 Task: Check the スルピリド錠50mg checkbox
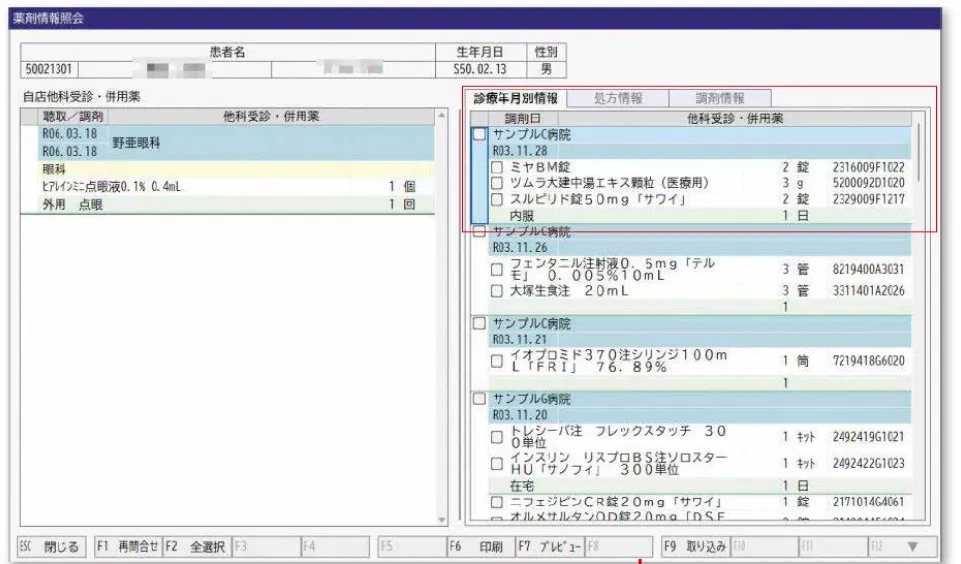pyautogui.click(x=497, y=199)
